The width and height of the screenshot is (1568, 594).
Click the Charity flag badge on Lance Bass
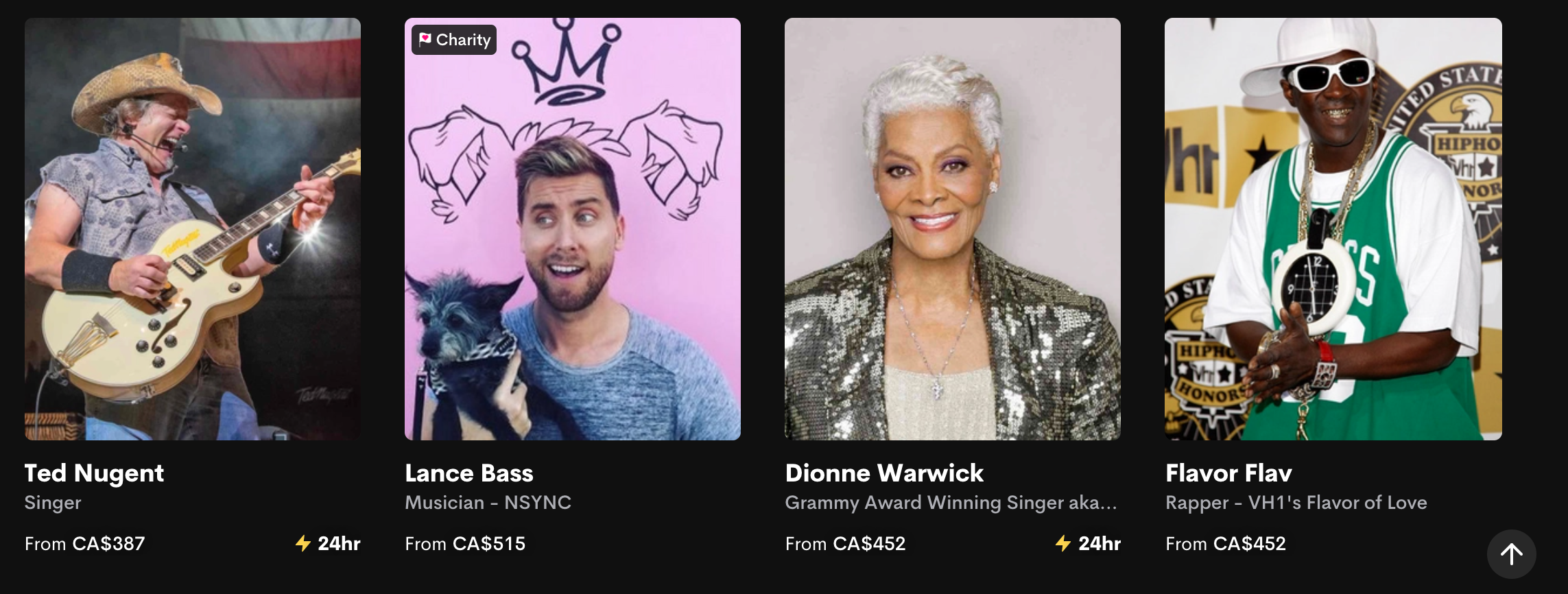[x=454, y=40]
